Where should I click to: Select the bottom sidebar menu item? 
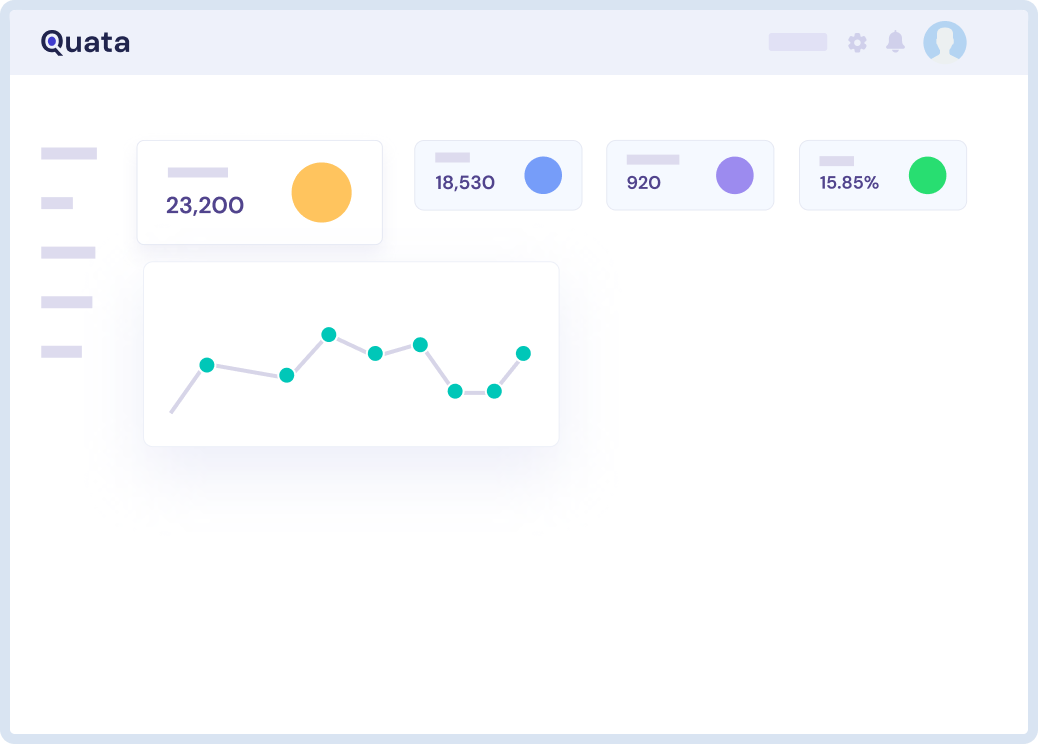(x=61, y=352)
